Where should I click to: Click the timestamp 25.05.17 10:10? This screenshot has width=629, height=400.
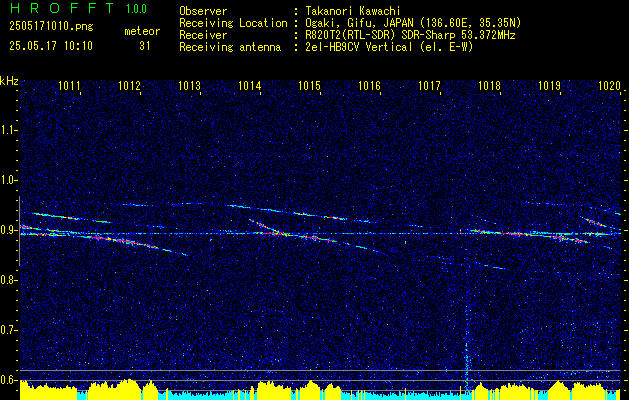(x=51, y=46)
